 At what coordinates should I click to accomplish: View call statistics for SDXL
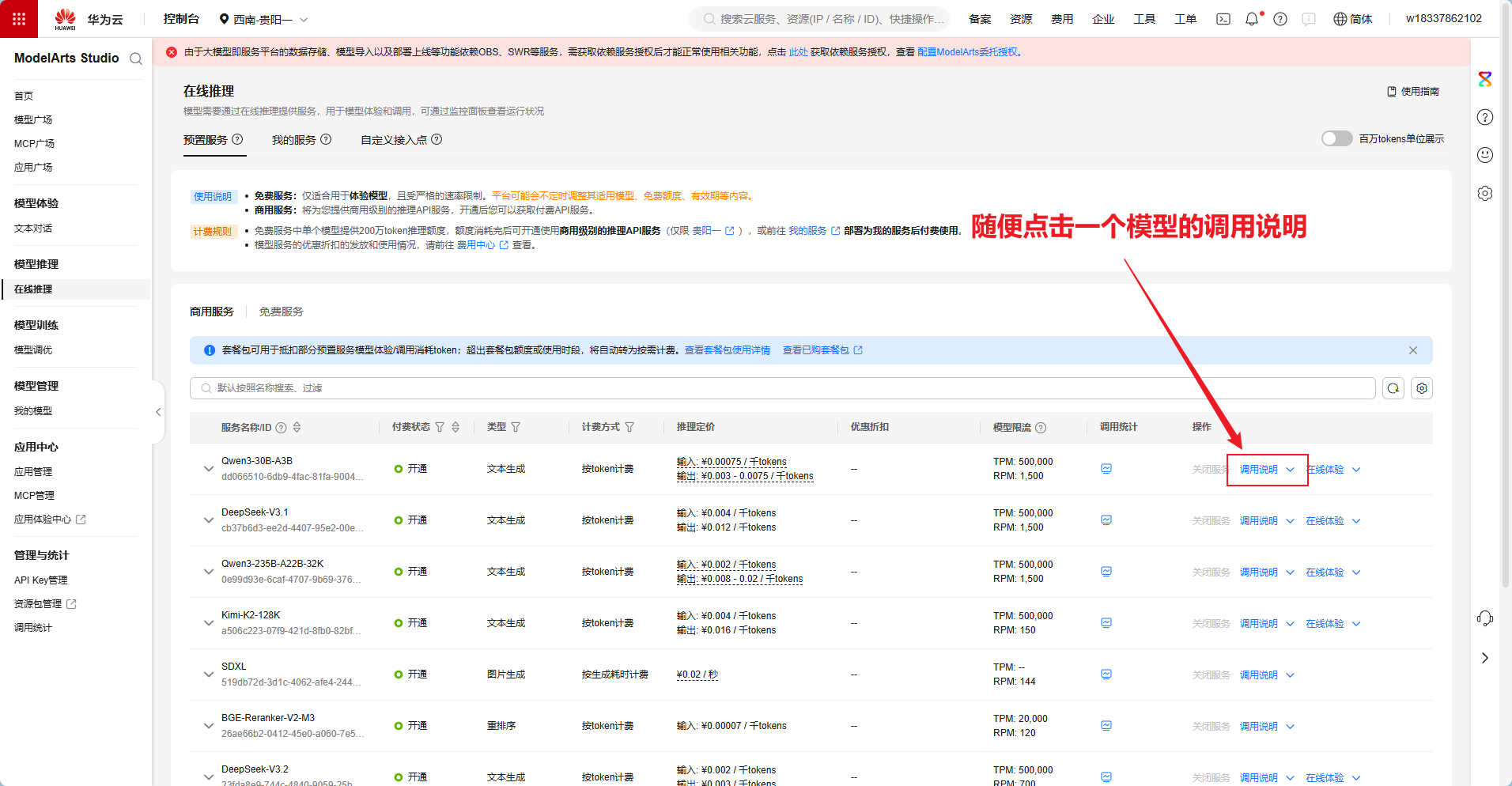tap(1106, 675)
